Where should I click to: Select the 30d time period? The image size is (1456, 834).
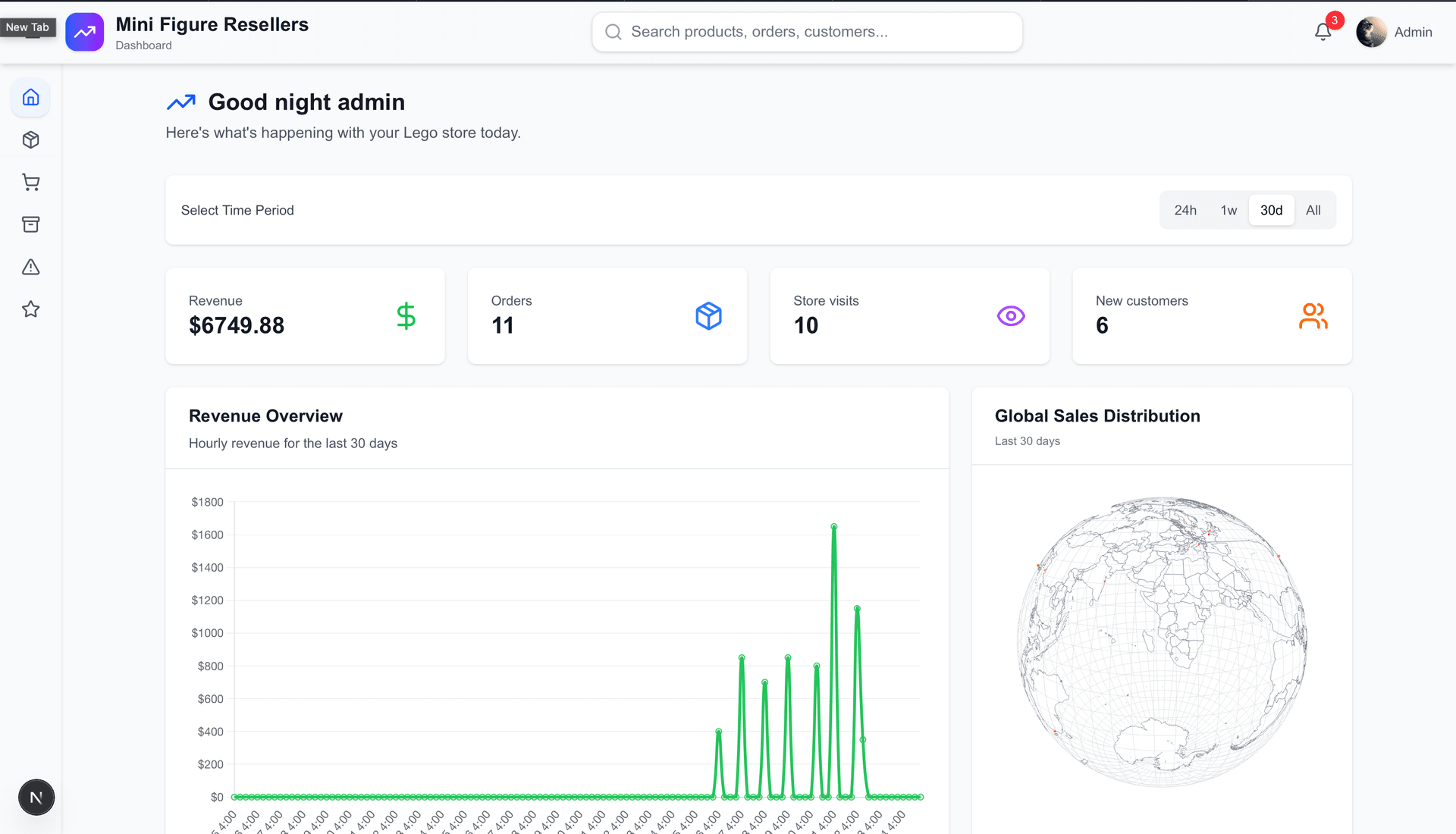tap(1271, 210)
